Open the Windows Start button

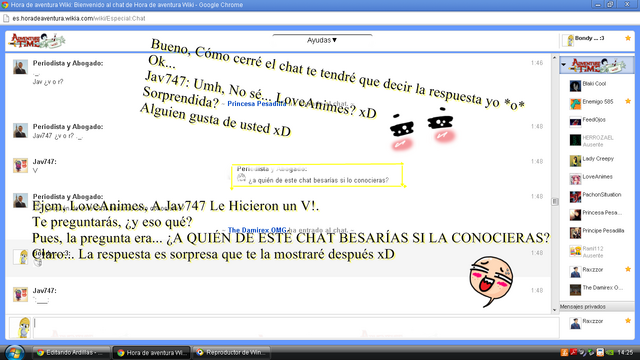coord(14,352)
